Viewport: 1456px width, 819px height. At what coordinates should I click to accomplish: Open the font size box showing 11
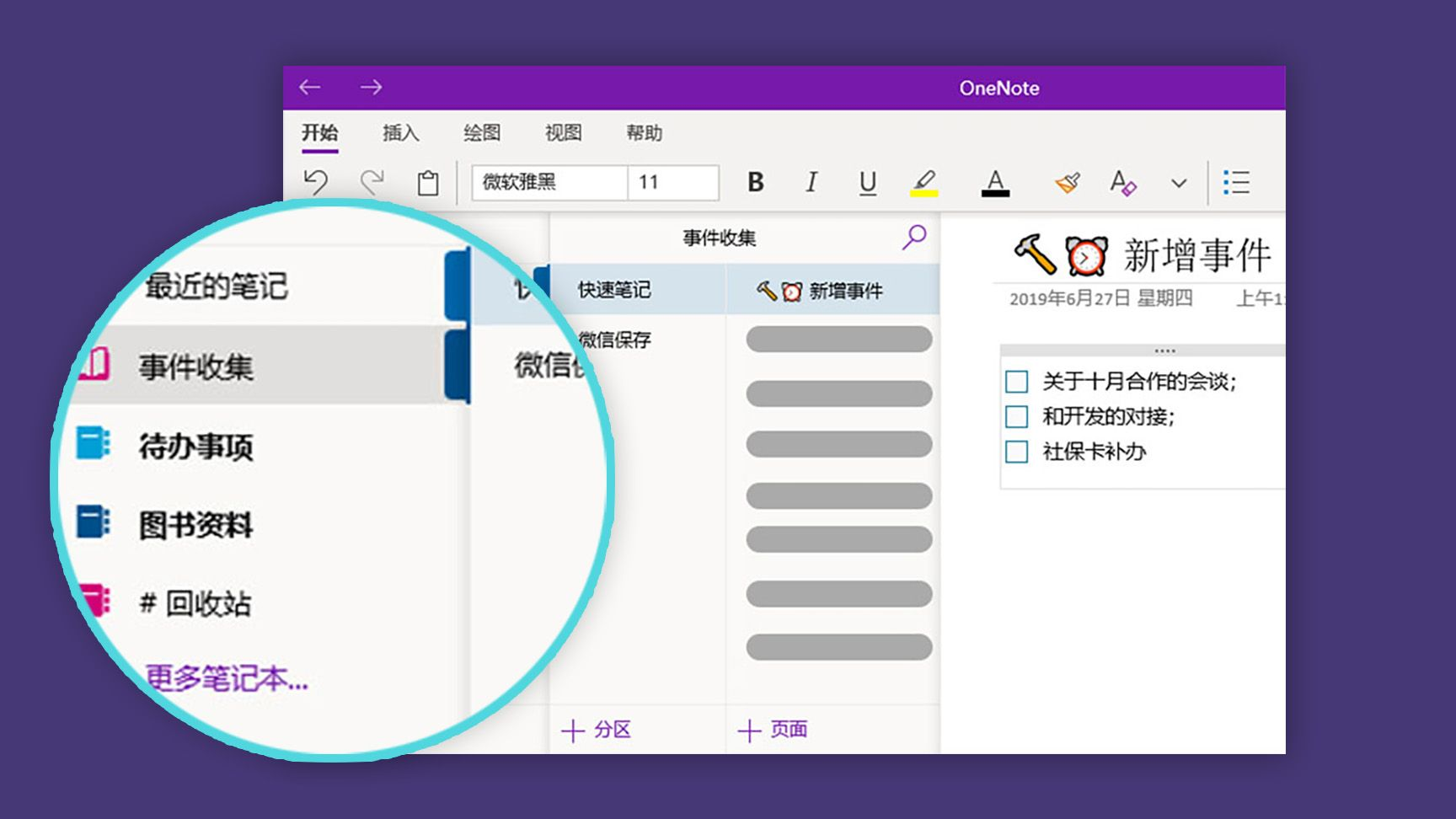point(673,182)
